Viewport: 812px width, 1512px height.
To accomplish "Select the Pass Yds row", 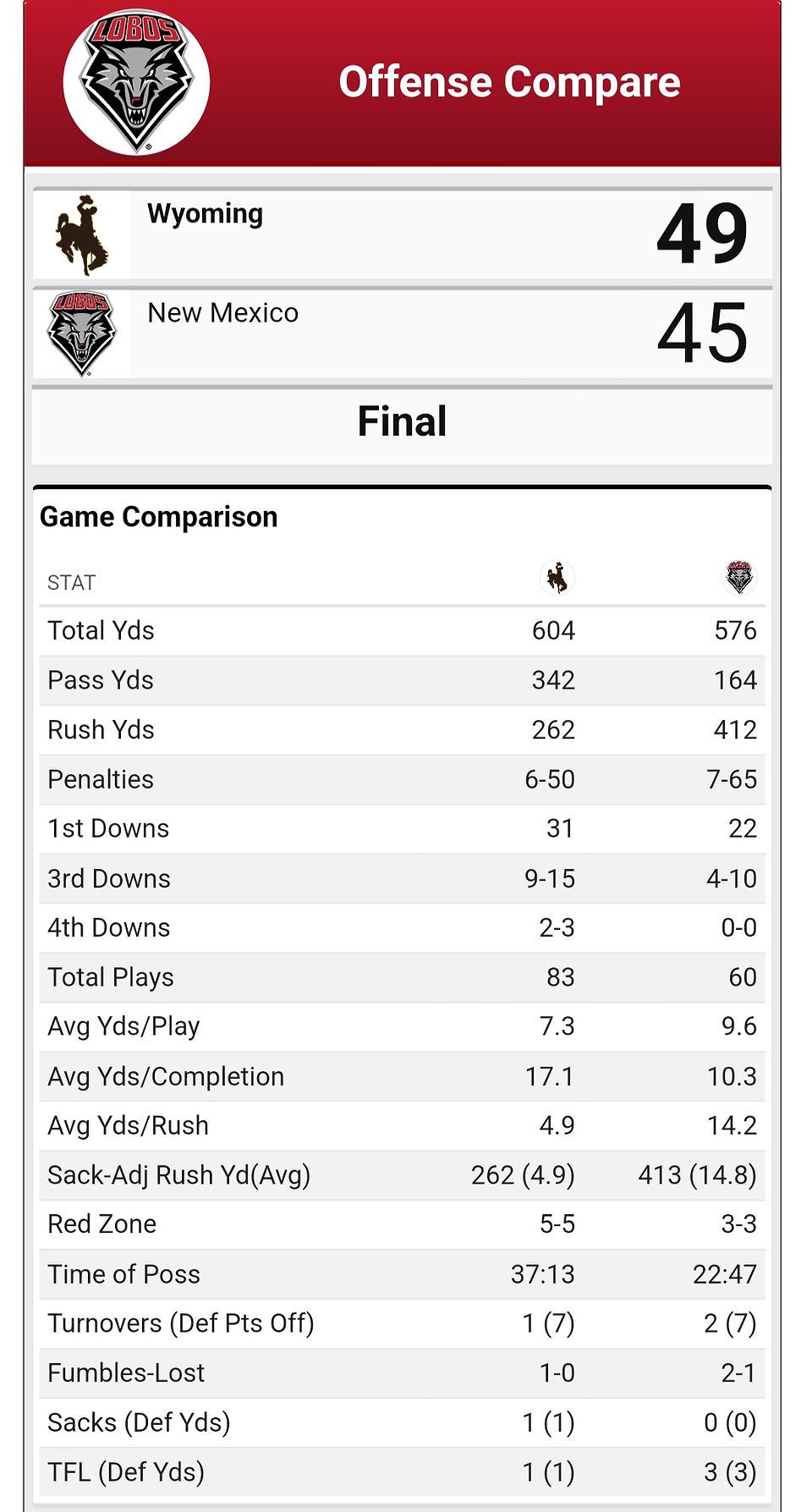I will [x=402, y=680].
